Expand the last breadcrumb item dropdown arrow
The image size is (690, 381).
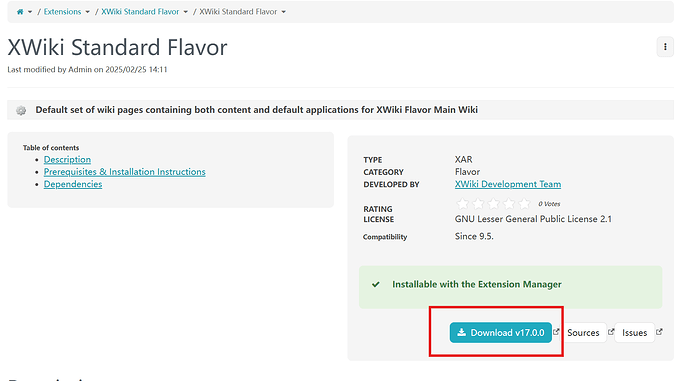tap(283, 12)
